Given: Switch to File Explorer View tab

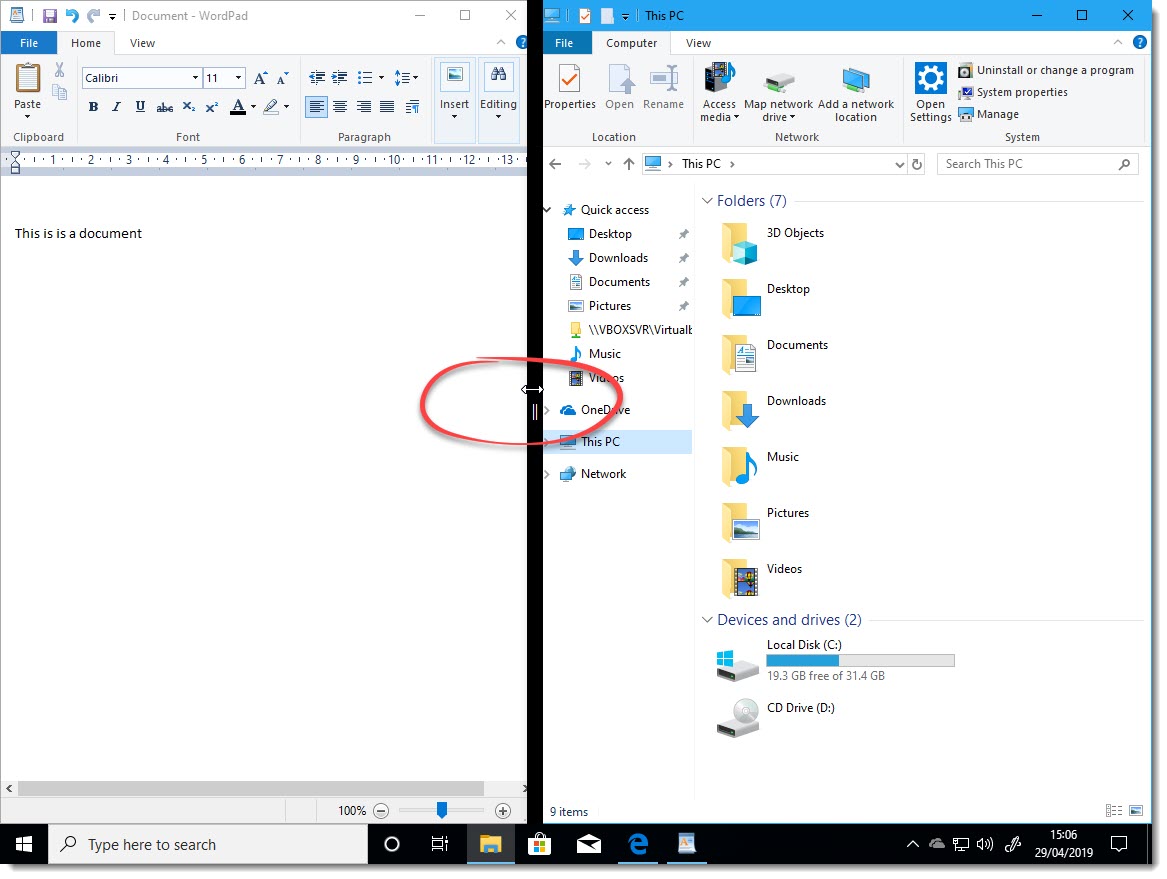Looking at the screenshot, I should pyautogui.click(x=698, y=43).
